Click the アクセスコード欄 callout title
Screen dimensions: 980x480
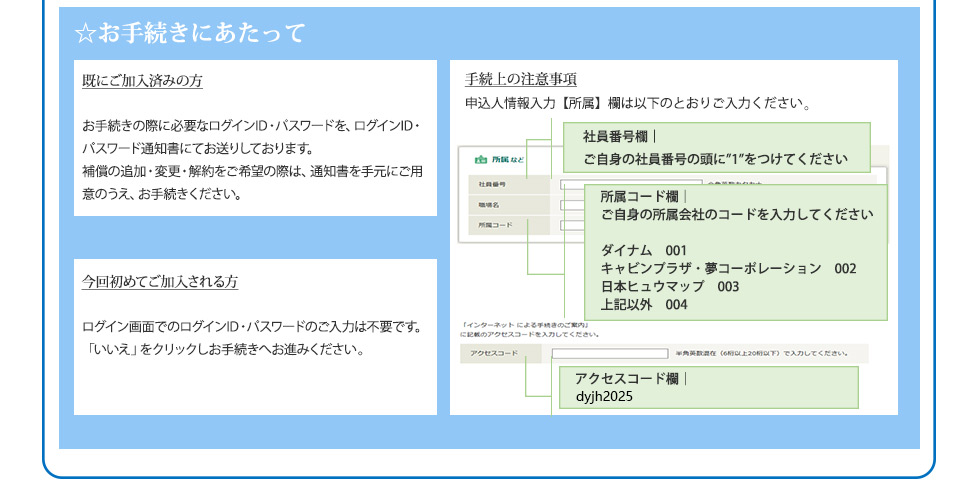(627, 379)
